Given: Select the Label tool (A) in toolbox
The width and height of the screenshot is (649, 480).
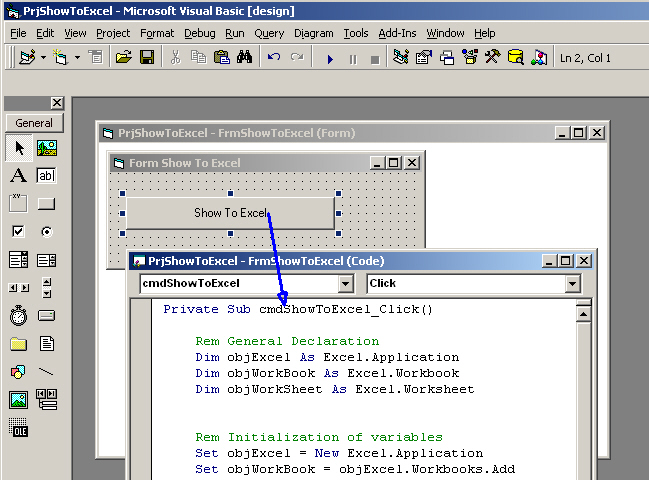Looking at the screenshot, I should pyautogui.click(x=19, y=175).
